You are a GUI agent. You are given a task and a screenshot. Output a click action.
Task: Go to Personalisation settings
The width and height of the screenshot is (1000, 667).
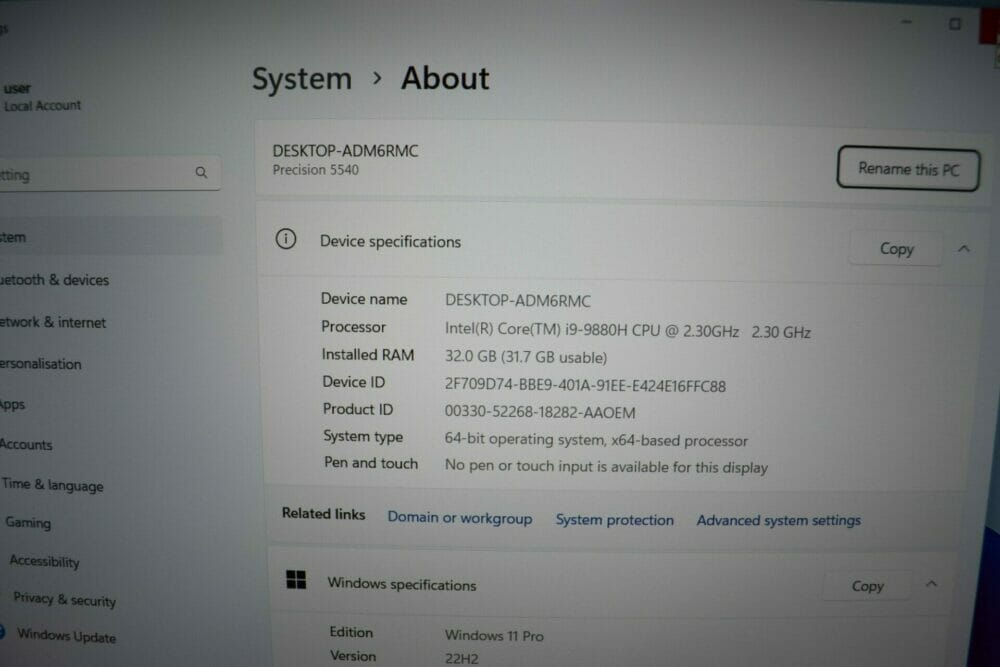pos(41,364)
